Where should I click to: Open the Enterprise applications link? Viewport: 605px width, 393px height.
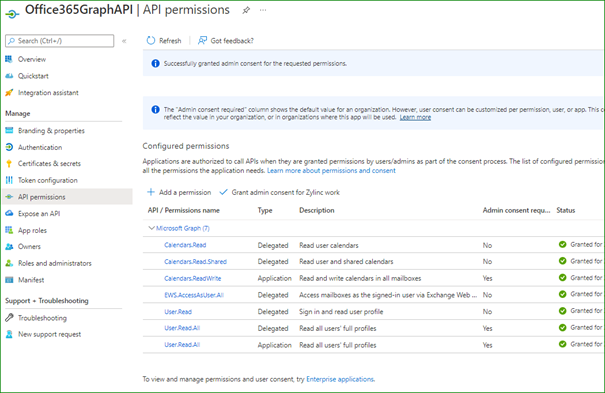[x=340, y=379]
